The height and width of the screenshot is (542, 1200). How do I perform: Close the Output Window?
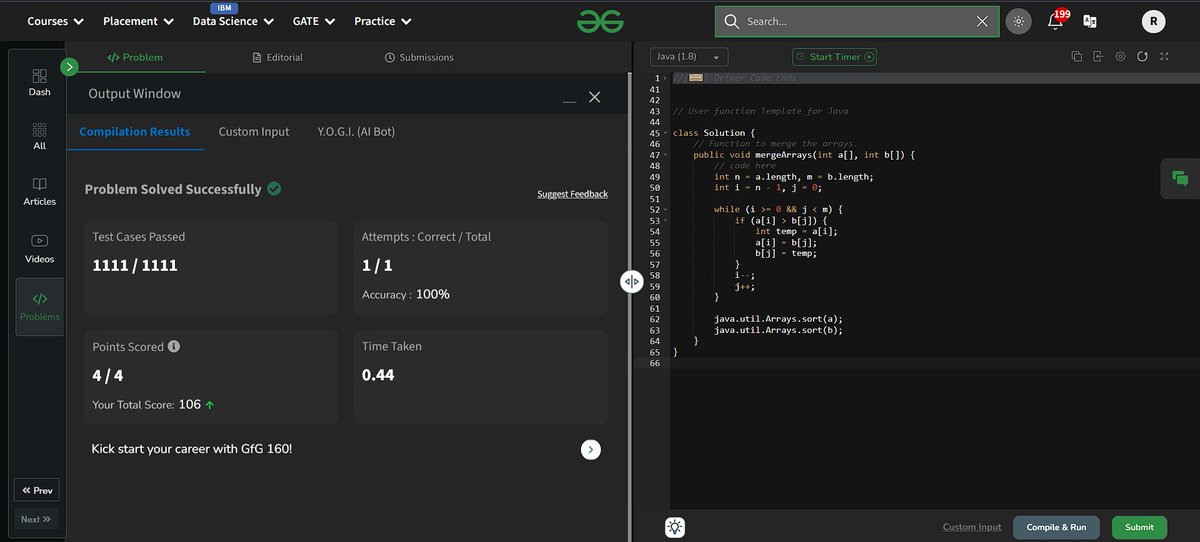pos(595,97)
